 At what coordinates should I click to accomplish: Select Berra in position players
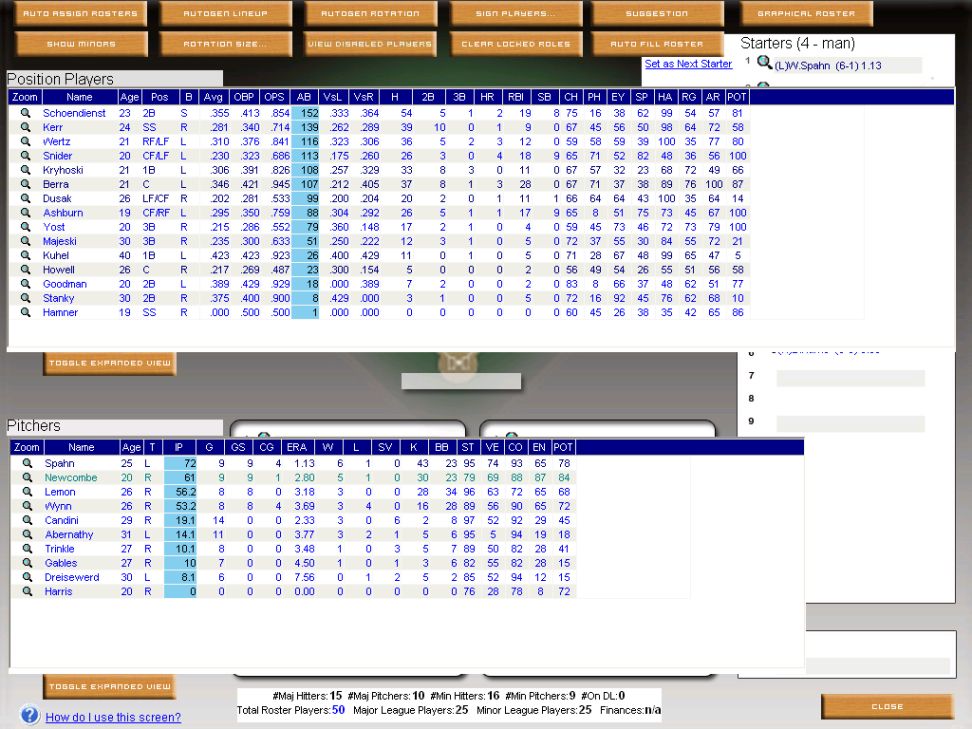click(56, 184)
